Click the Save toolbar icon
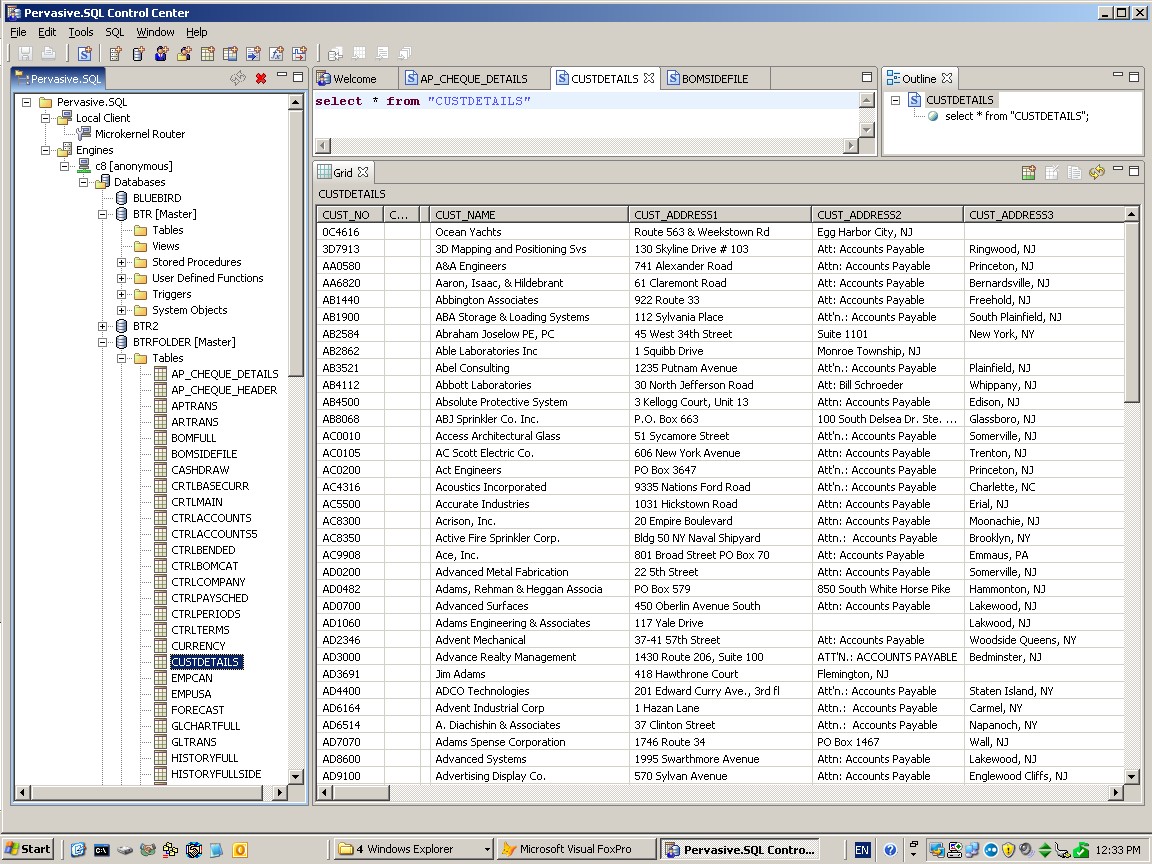The height and width of the screenshot is (864, 1152). [26, 53]
